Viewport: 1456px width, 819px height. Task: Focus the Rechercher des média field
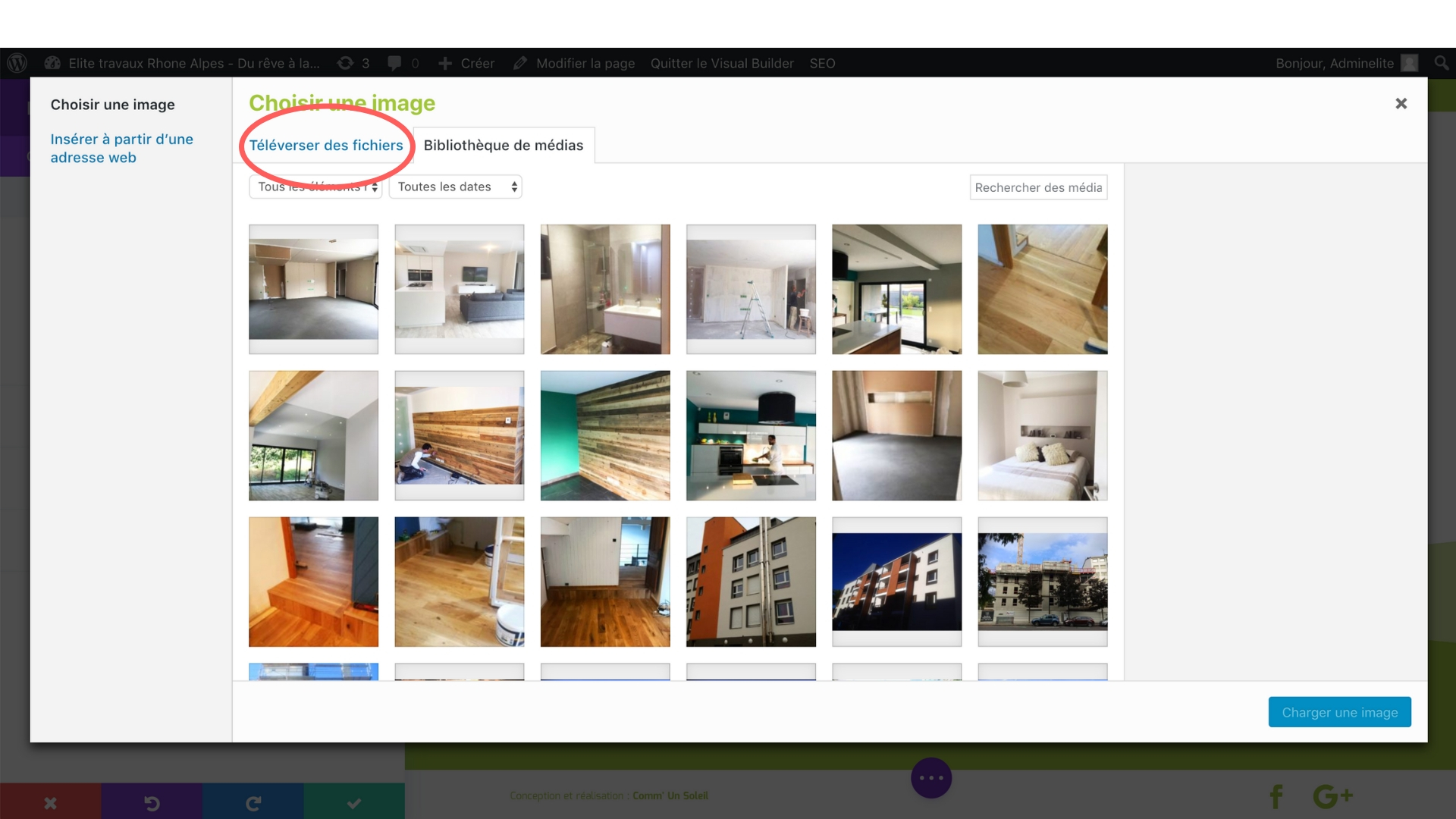1038,187
